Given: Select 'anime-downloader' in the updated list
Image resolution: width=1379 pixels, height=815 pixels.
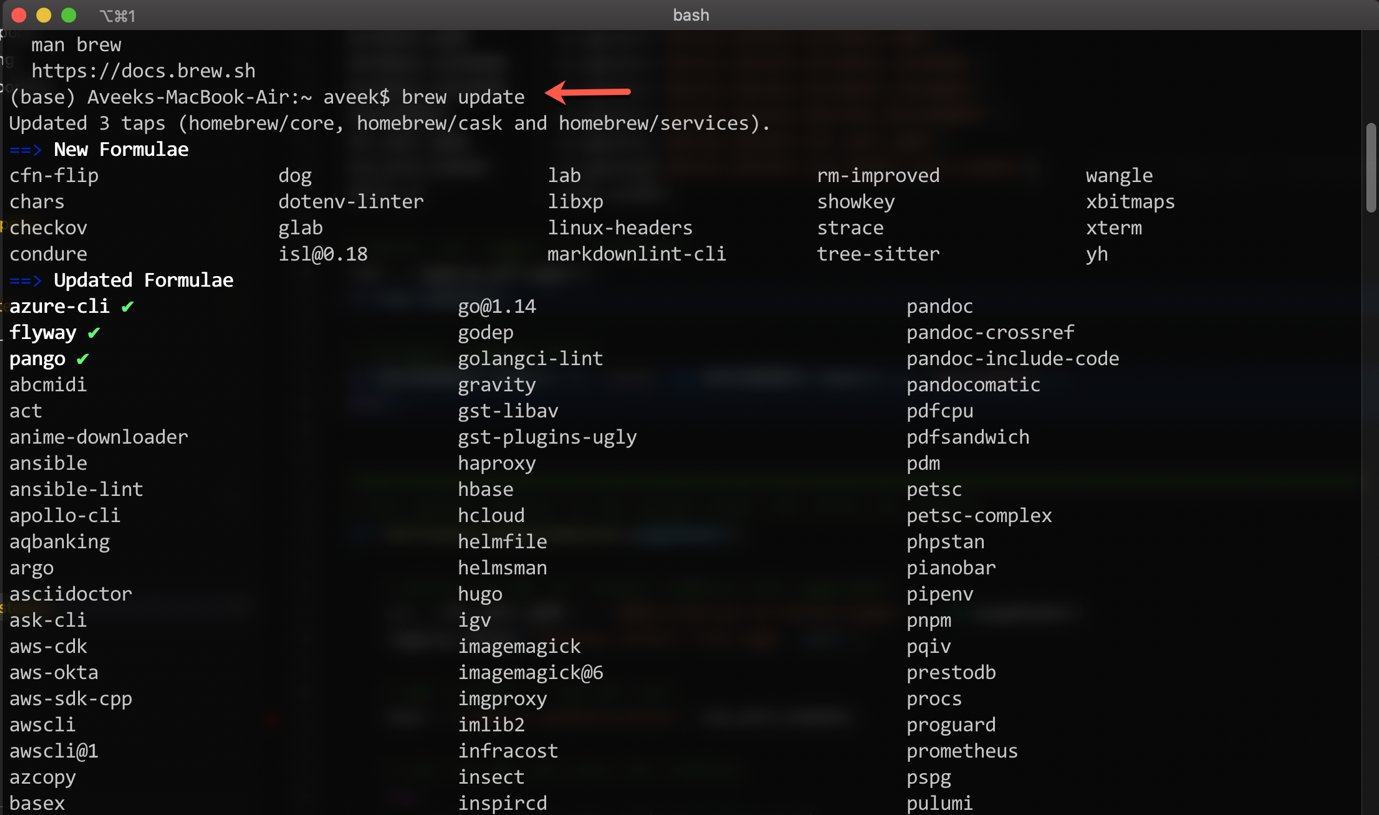Looking at the screenshot, I should click(x=99, y=437).
